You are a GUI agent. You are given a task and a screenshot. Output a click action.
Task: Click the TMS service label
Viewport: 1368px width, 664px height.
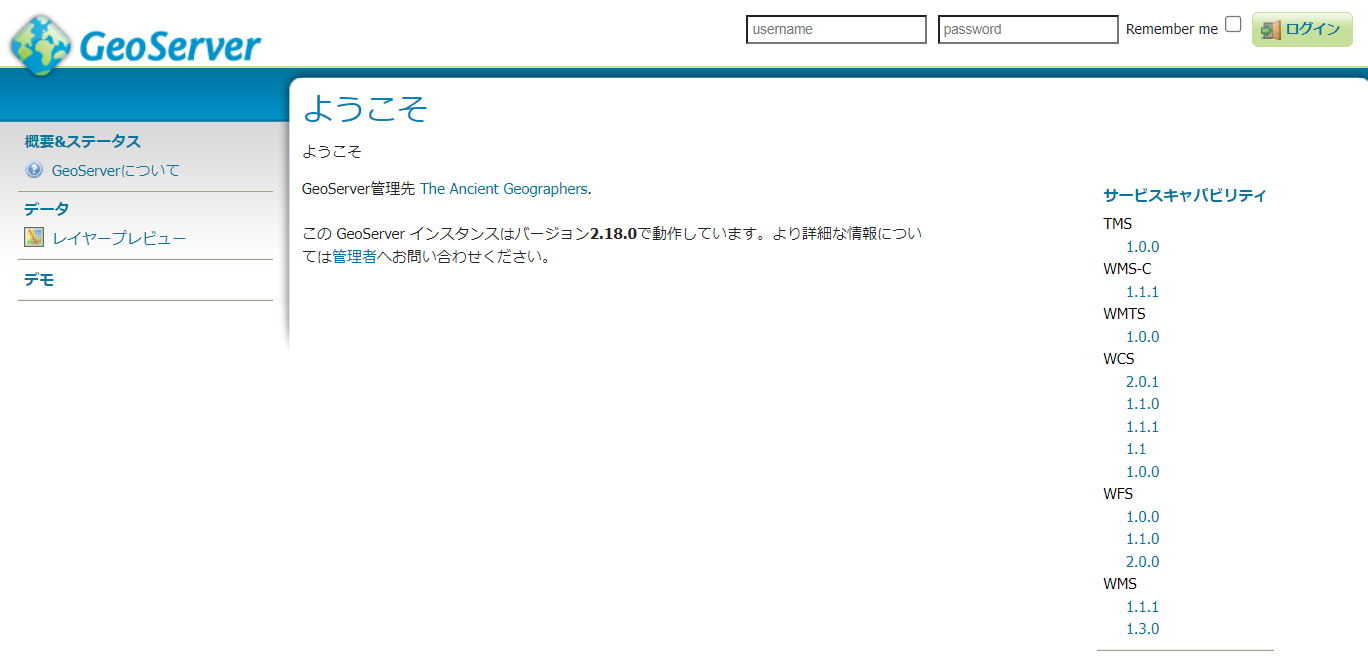click(x=1118, y=224)
